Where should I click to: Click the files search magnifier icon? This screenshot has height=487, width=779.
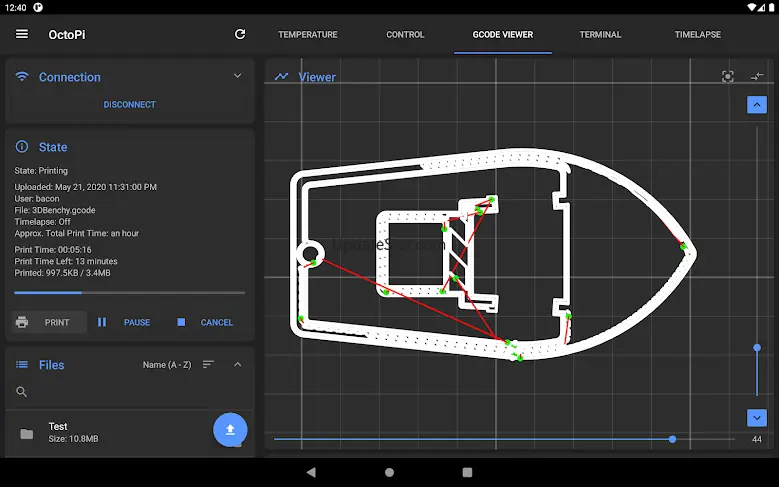(x=22, y=392)
